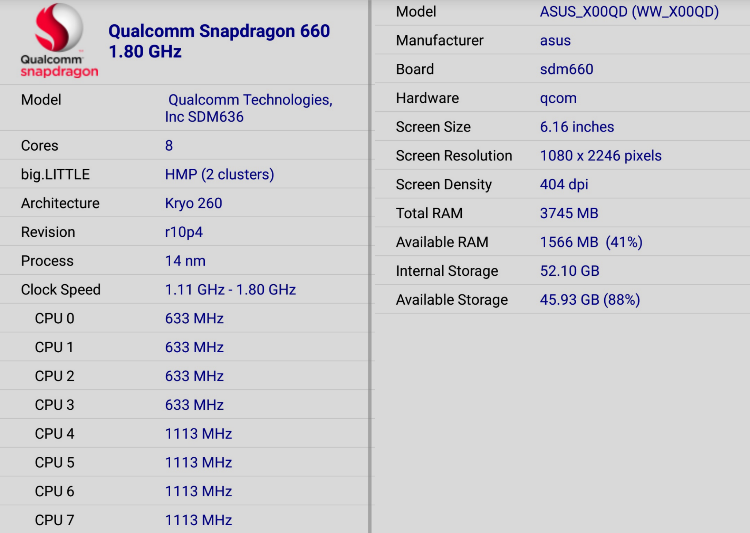Select the Hardware value qcom
The image size is (750, 533).
tap(558, 99)
